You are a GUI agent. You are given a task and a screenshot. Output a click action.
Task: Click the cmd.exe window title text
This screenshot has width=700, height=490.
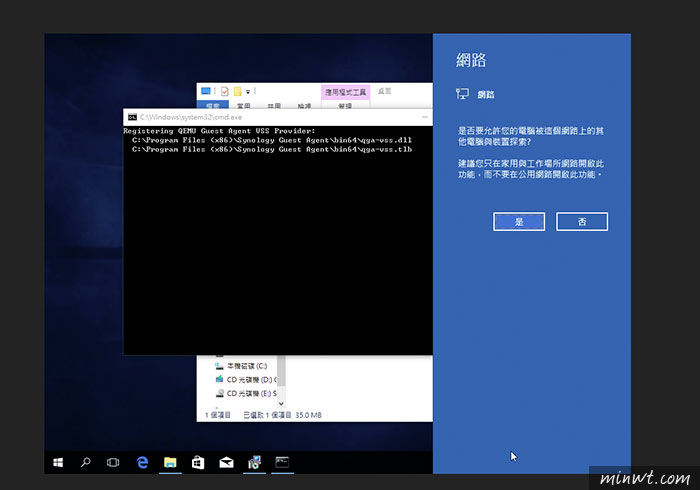pos(191,117)
